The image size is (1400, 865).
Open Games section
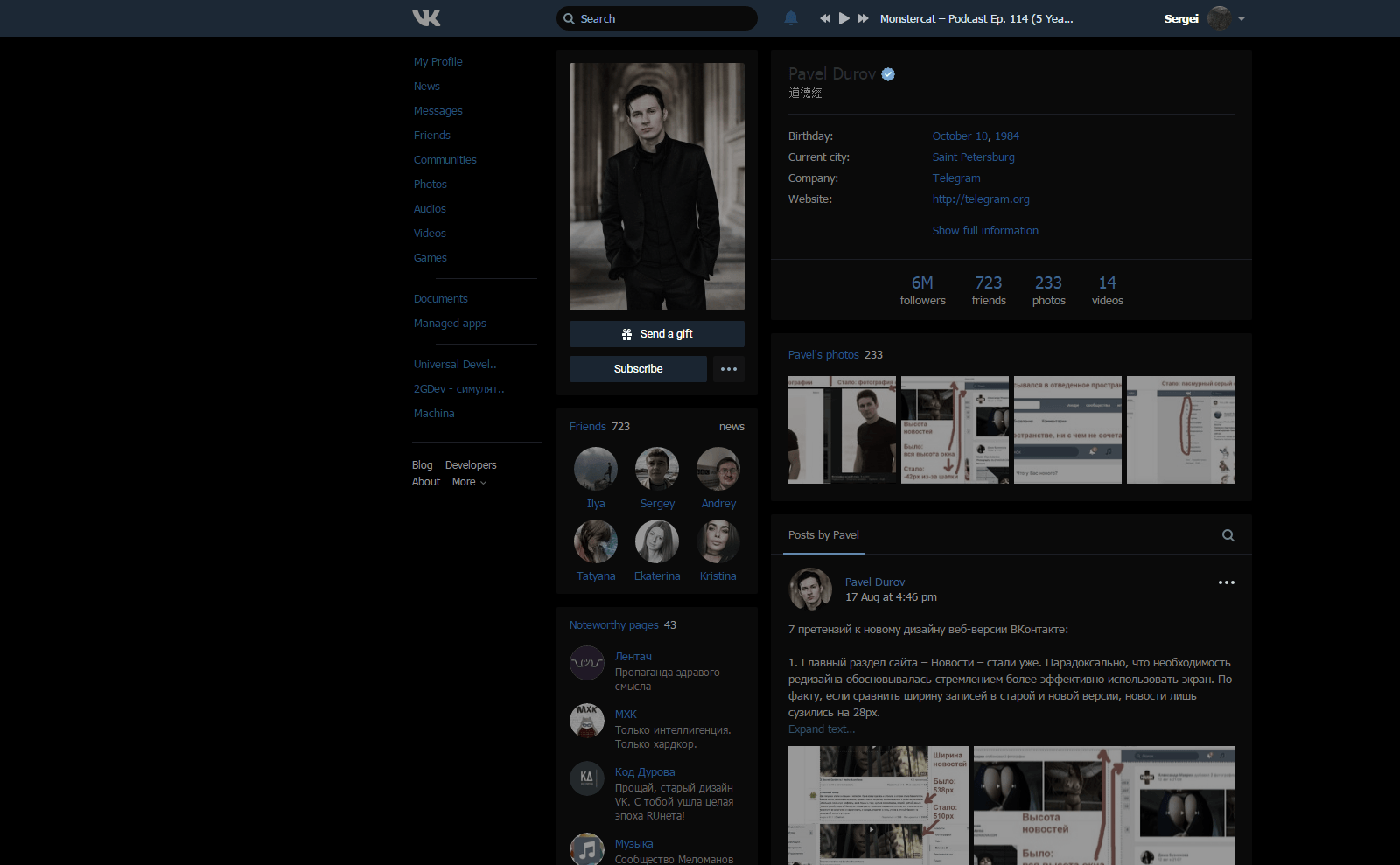[430, 258]
